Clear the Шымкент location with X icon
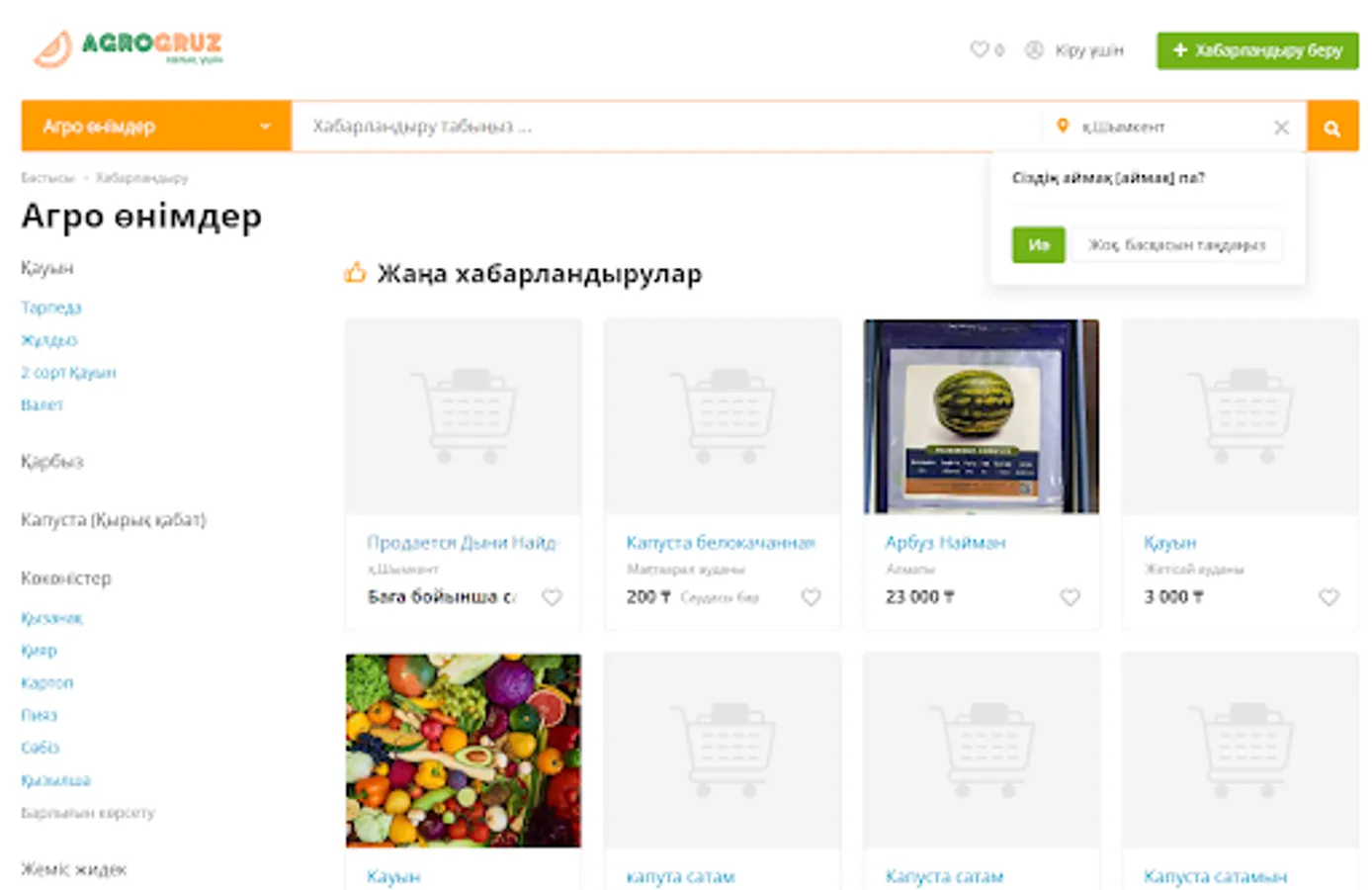This screenshot has height=890, width=1372. tap(1281, 127)
